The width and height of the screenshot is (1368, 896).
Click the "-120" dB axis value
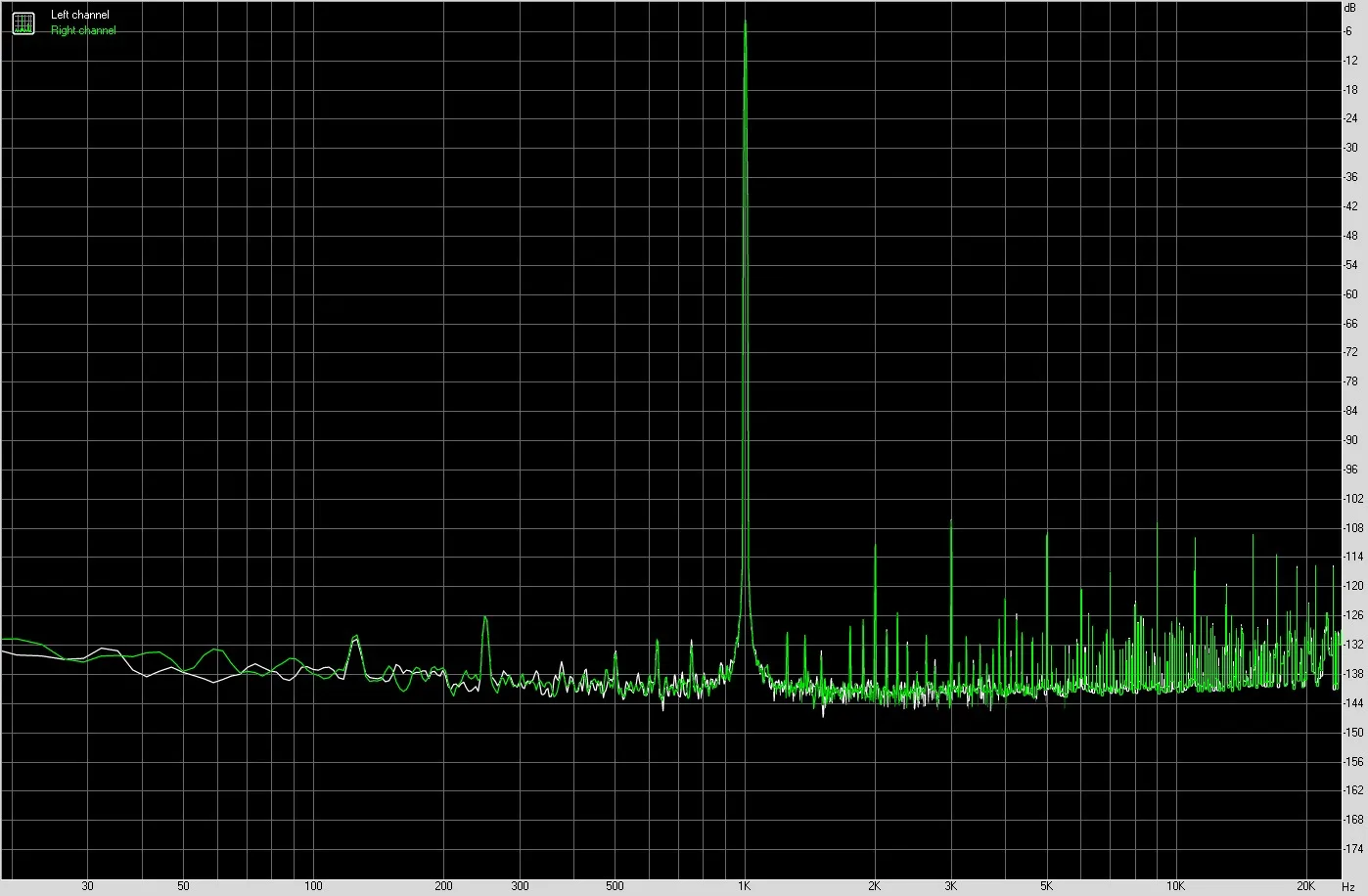pos(1353,586)
